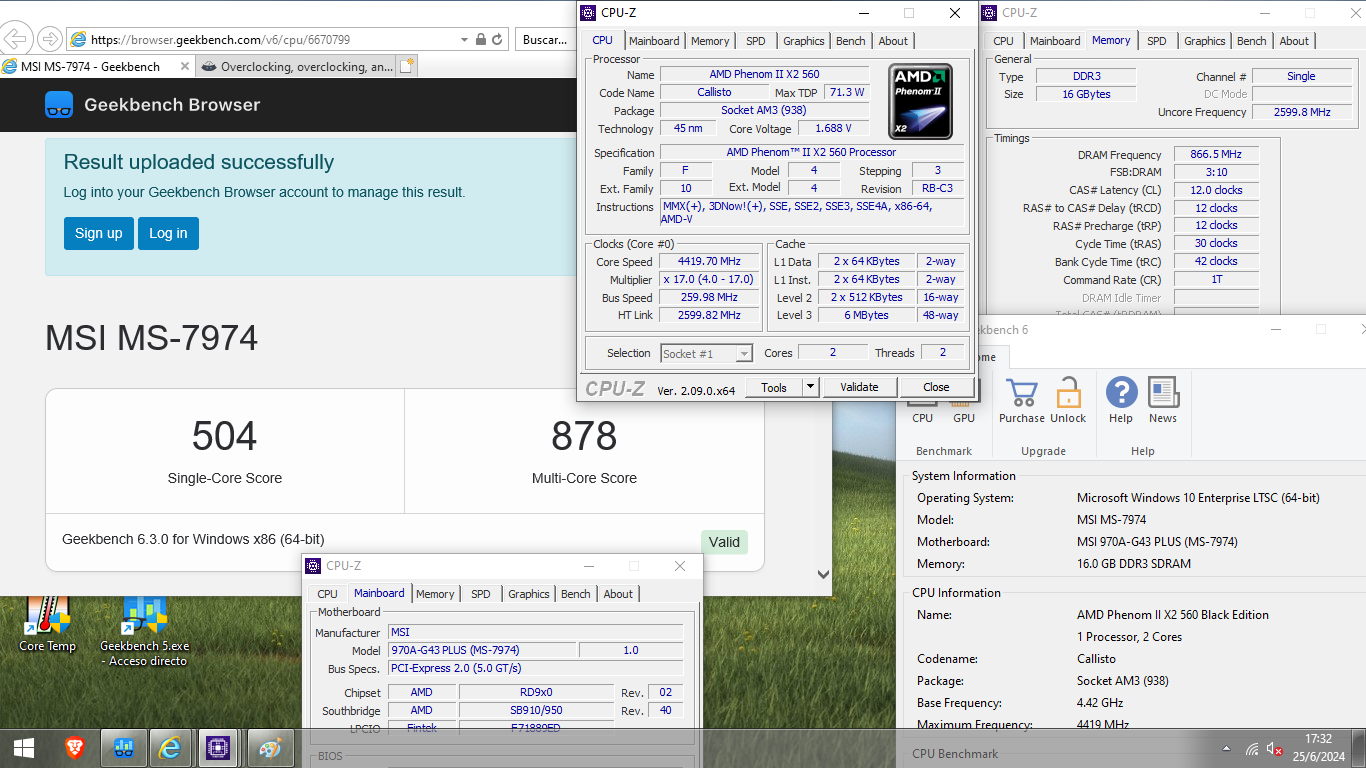This screenshot has height=768, width=1366.
Task: Click the down arrow of the browser page scrollbar
Action: click(824, 575)
